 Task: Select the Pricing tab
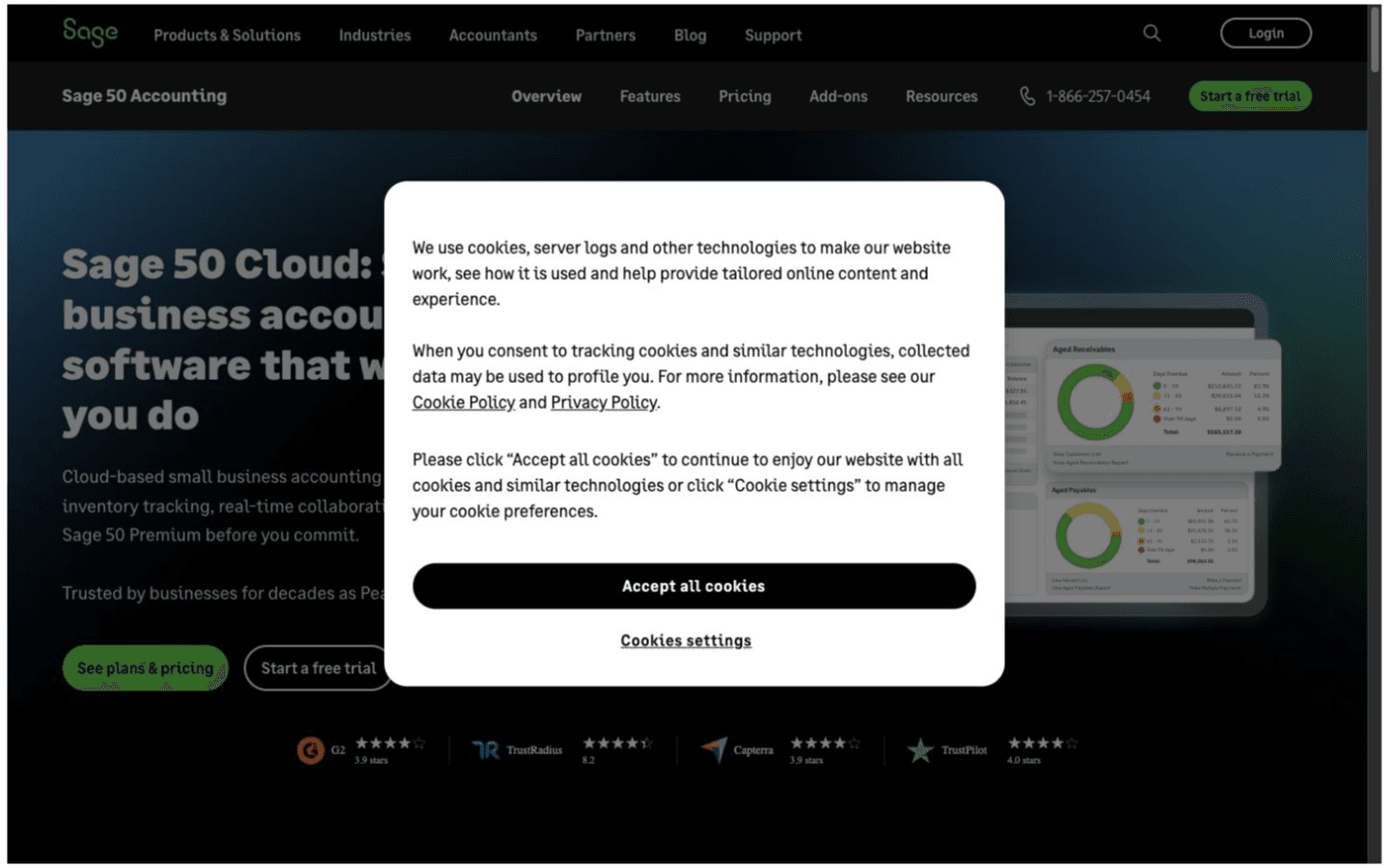[x=745, y=95]
